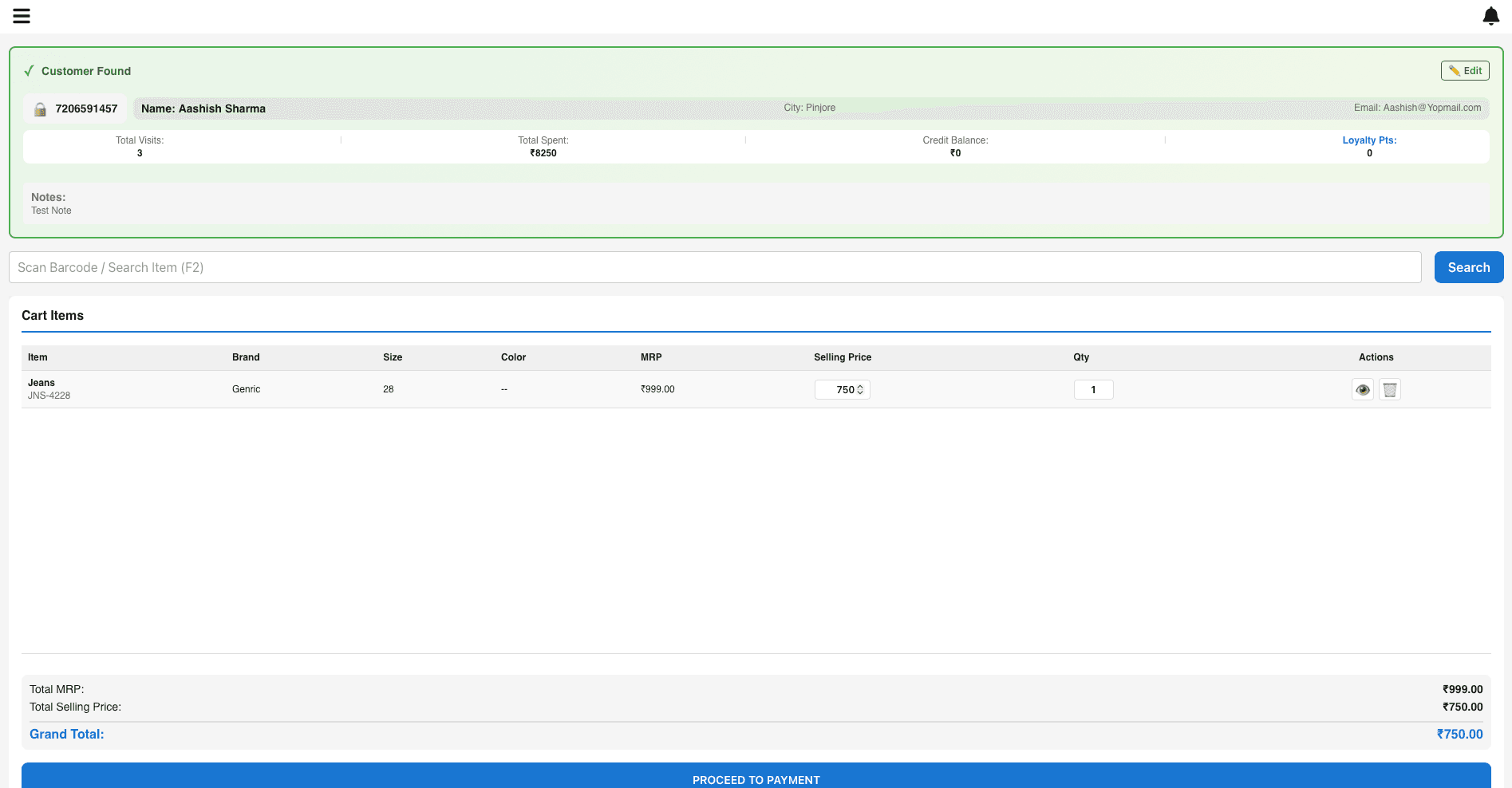Viewport: 1512px width, 788px height.
Task: Focus the Scan Barcode search field
Action: (715, 267)
